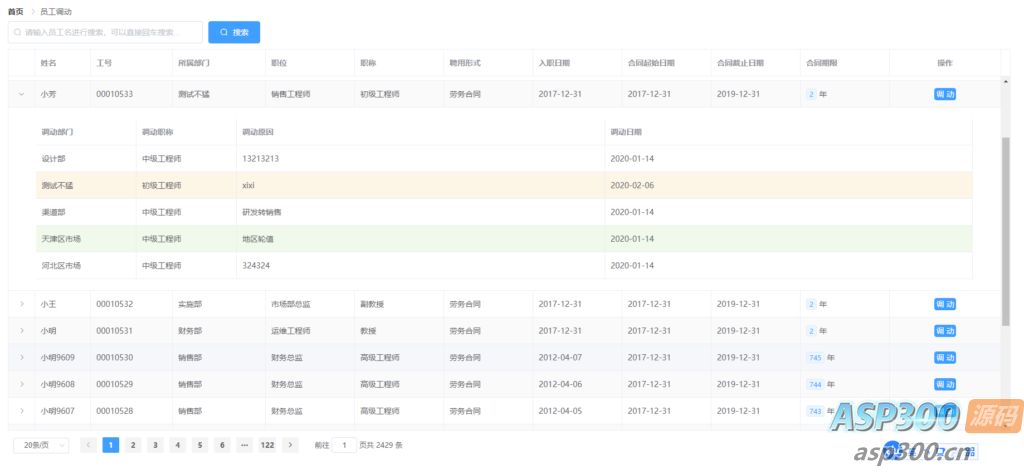Expand the row for 小明9609
The height and width of the screenshot is (474, 1024).
coord(21,358)
